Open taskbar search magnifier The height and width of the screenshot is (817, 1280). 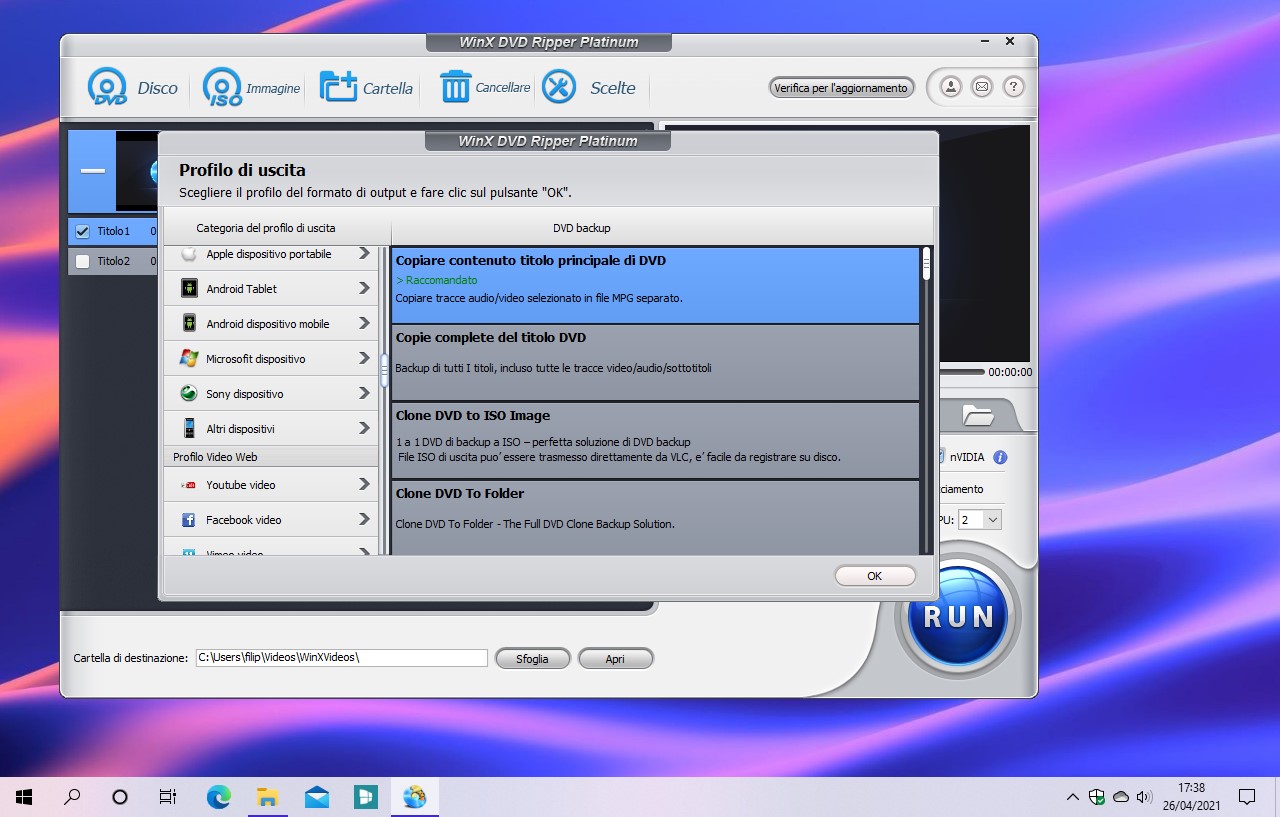coord(72,797)
